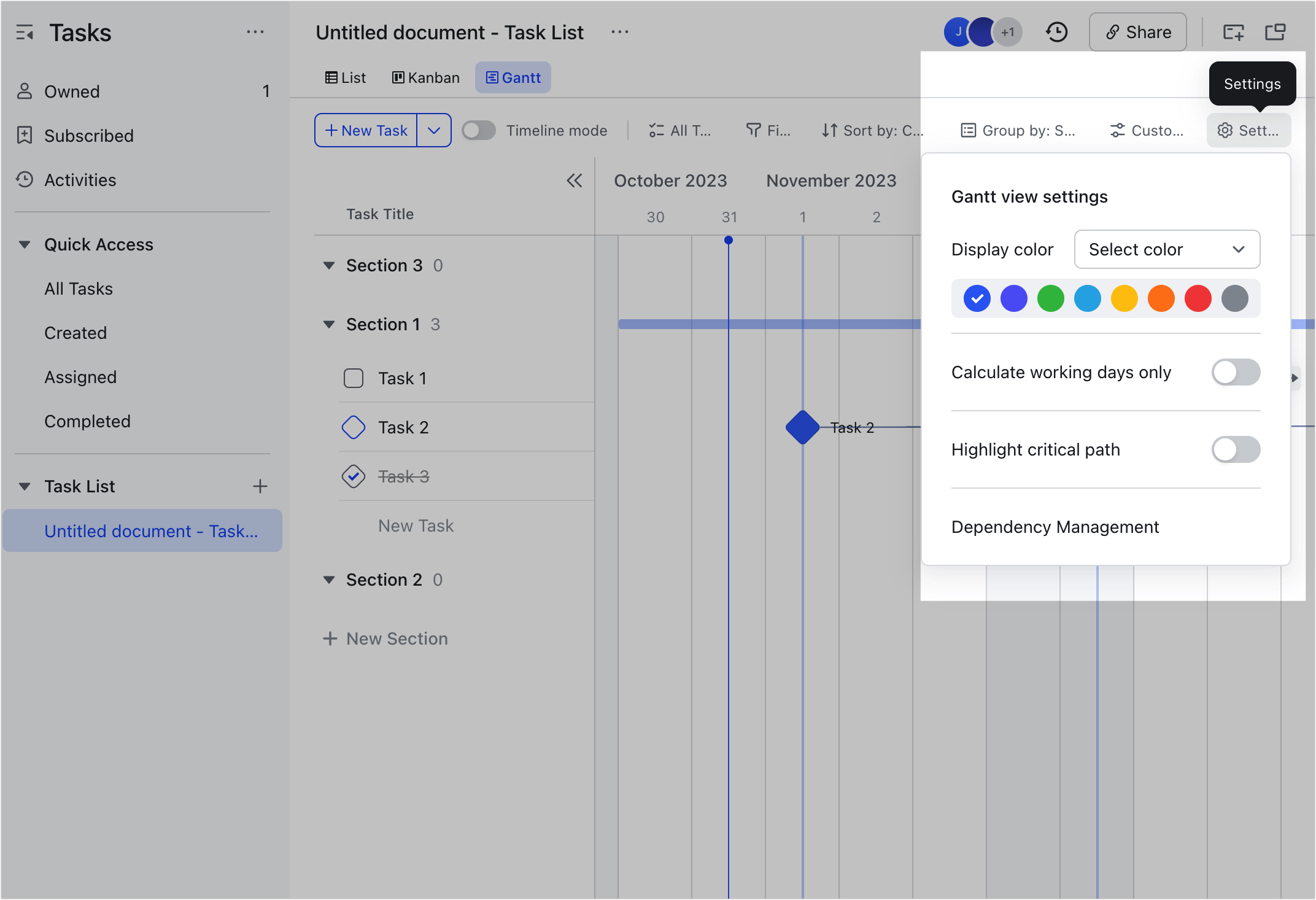Enable Timeline mode switch

479,130
